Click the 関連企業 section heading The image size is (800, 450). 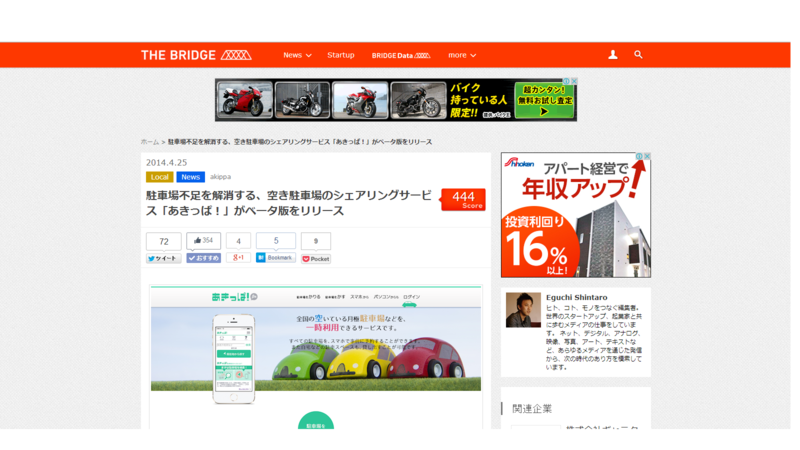[x=532, y=409]
